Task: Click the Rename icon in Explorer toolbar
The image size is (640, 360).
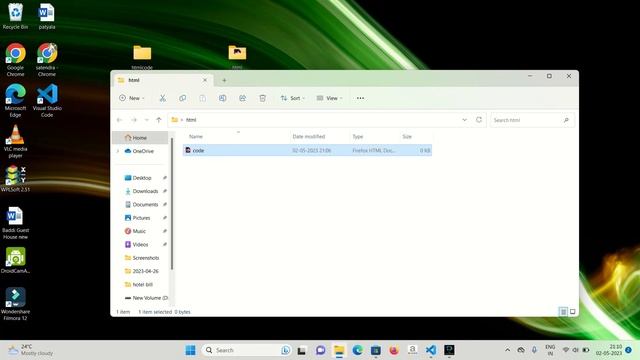Action: (x=222, y=98)
